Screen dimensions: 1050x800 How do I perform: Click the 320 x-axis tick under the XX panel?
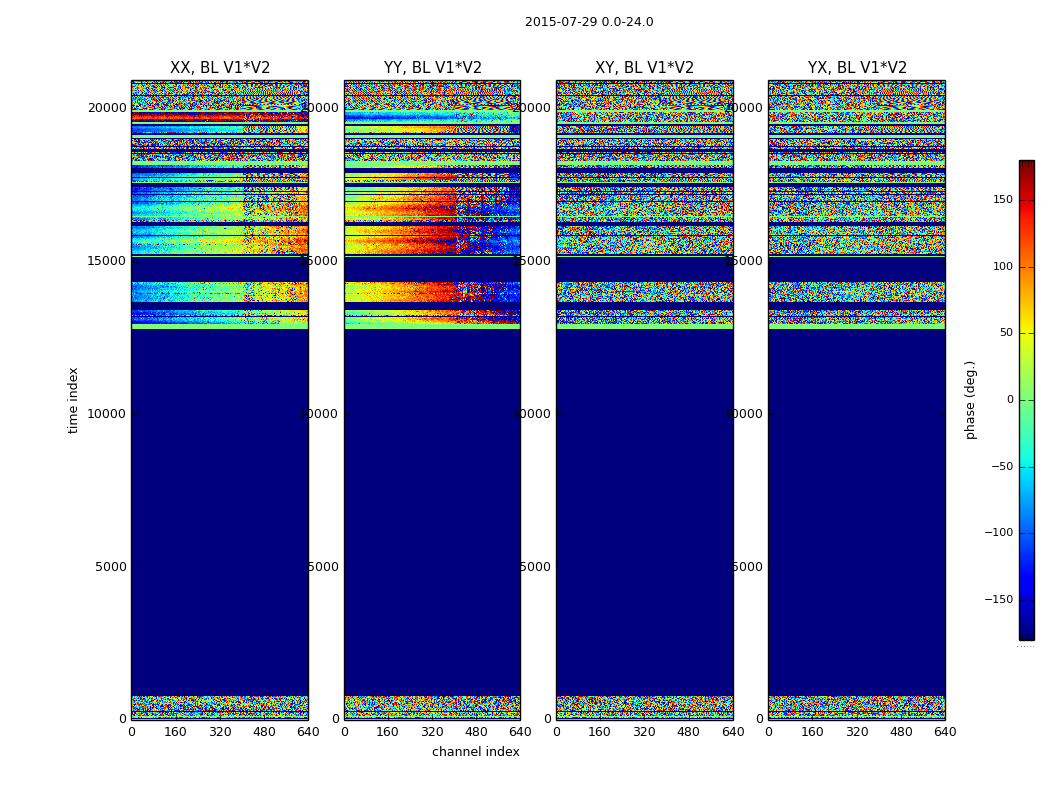(x=220, y=732)
